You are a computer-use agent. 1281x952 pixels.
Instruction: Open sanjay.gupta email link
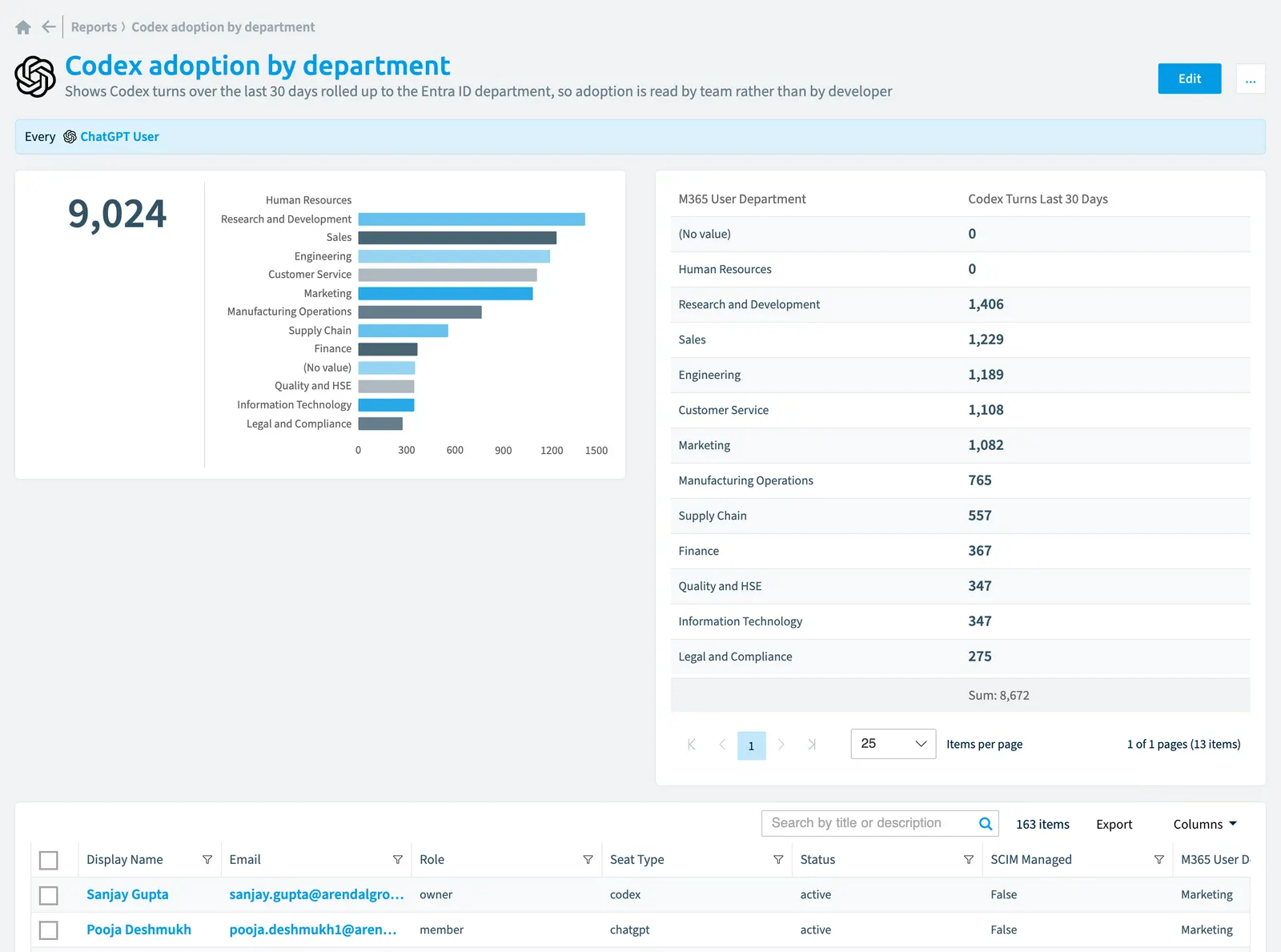click(316, 894)
